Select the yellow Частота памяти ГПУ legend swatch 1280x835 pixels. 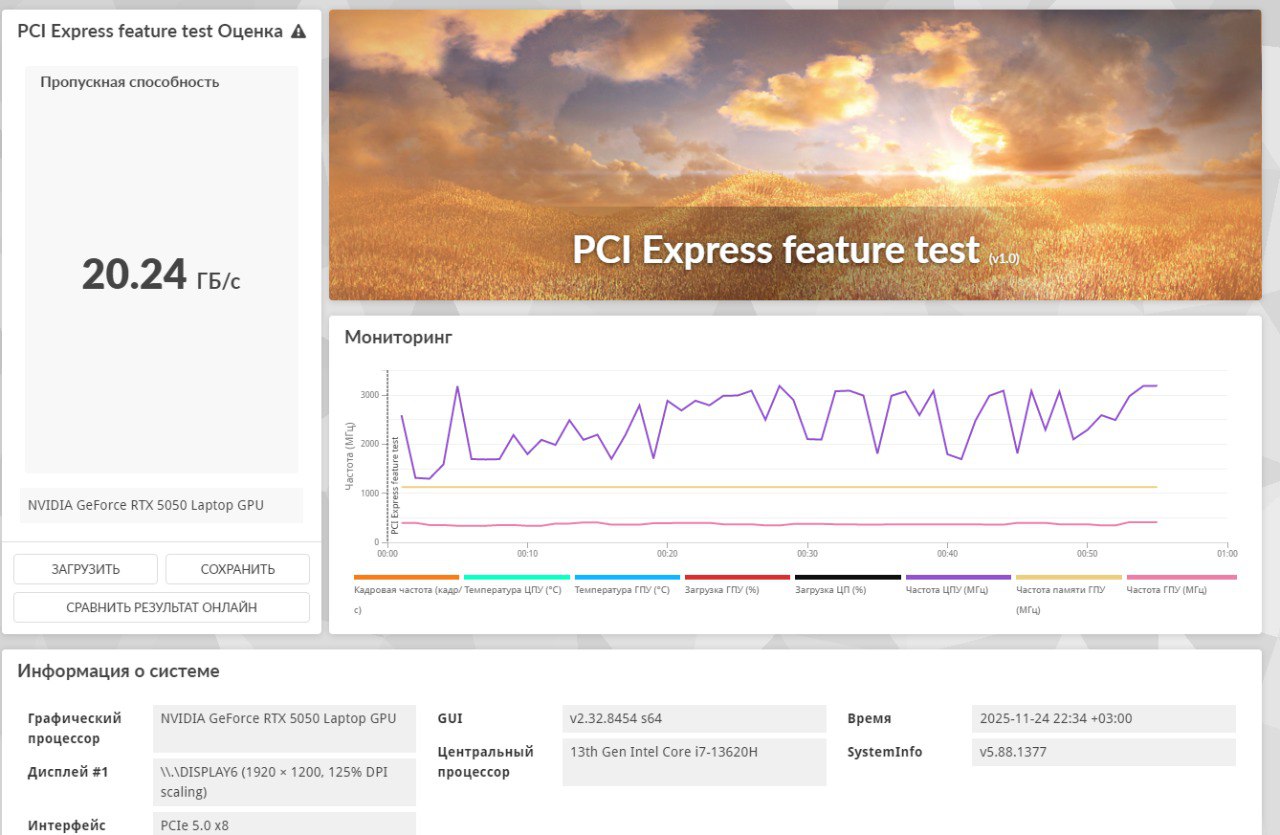coord(1068,578)
